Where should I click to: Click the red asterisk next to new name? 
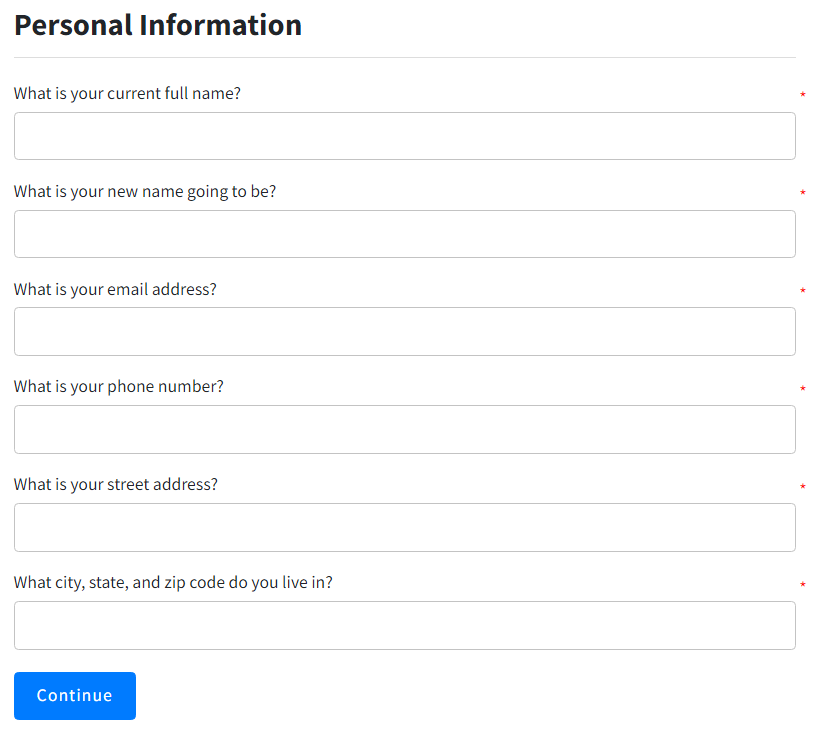point(803,194)
